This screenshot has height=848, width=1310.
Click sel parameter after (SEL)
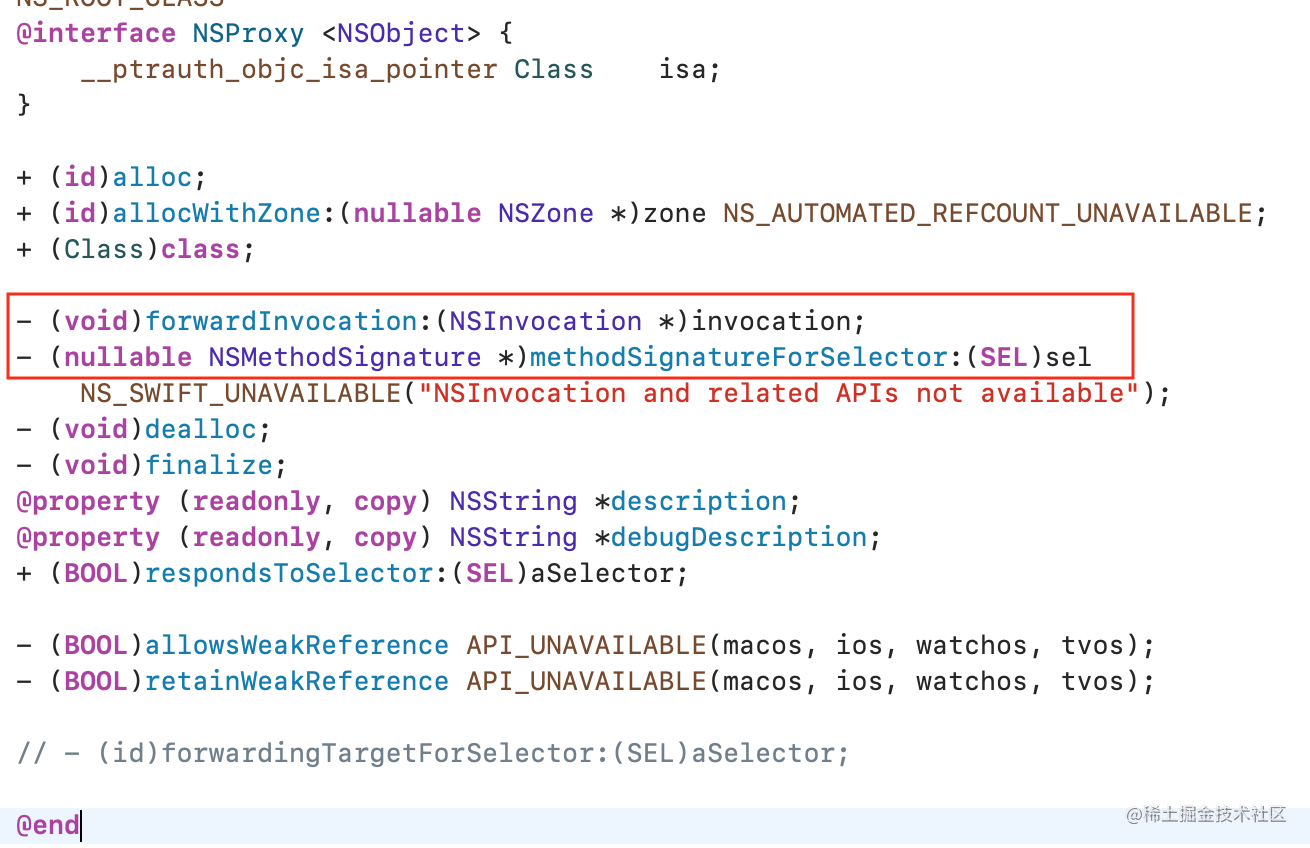click(1068, 357)
